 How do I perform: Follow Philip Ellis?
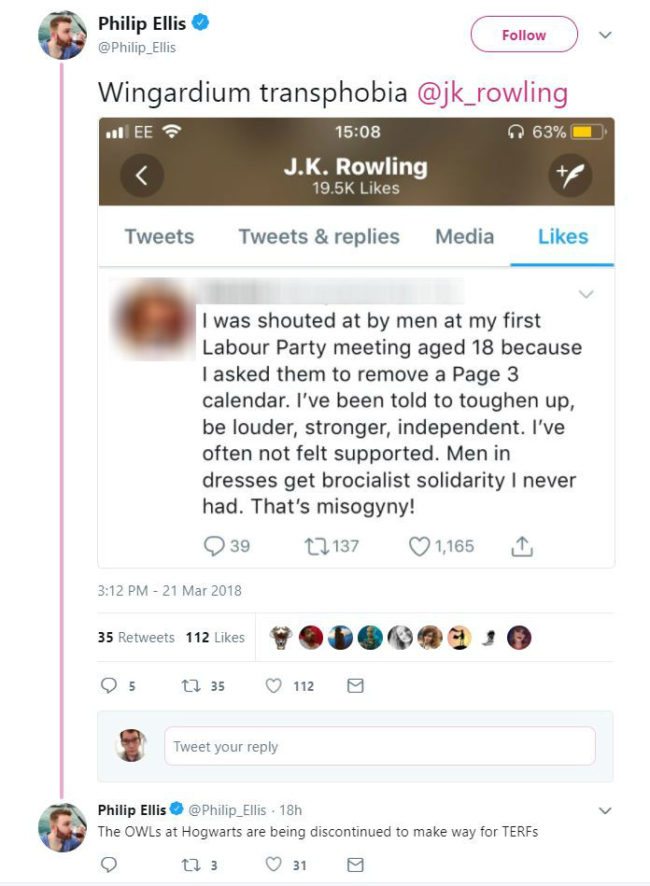(x=524, y=35)
